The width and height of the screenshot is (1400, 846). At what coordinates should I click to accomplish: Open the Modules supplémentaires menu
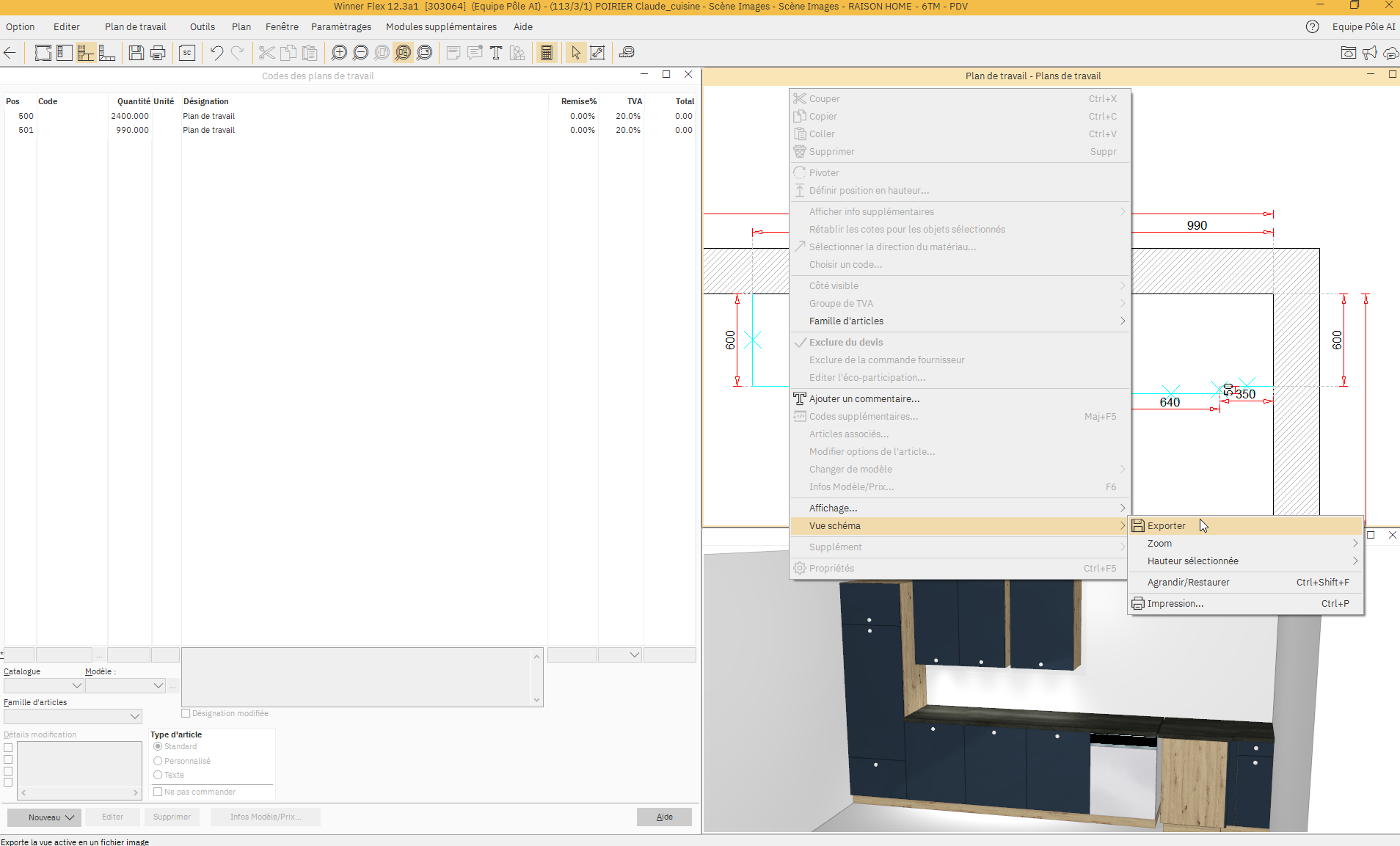click(x=441, y=26)
